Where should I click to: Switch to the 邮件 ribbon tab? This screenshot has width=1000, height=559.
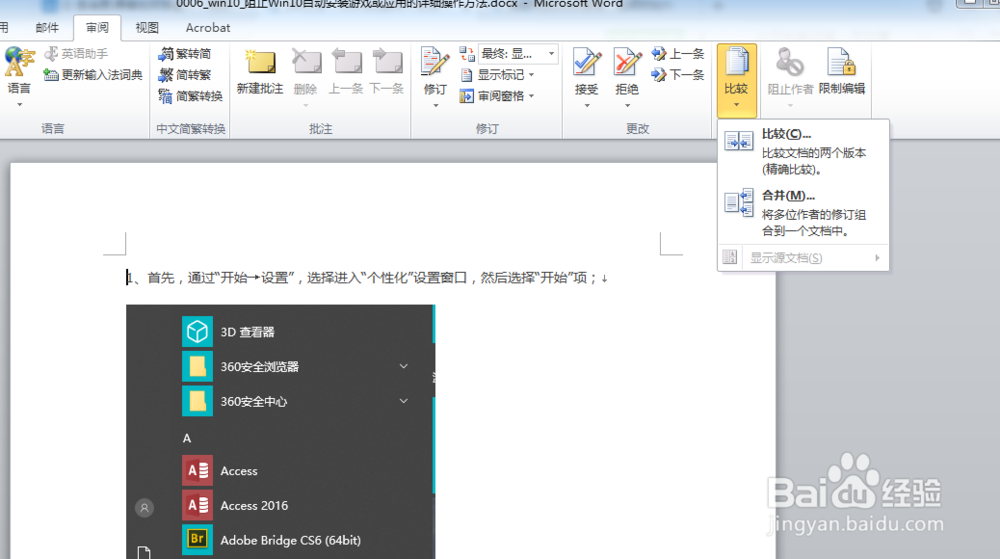(x=47, y=28)
